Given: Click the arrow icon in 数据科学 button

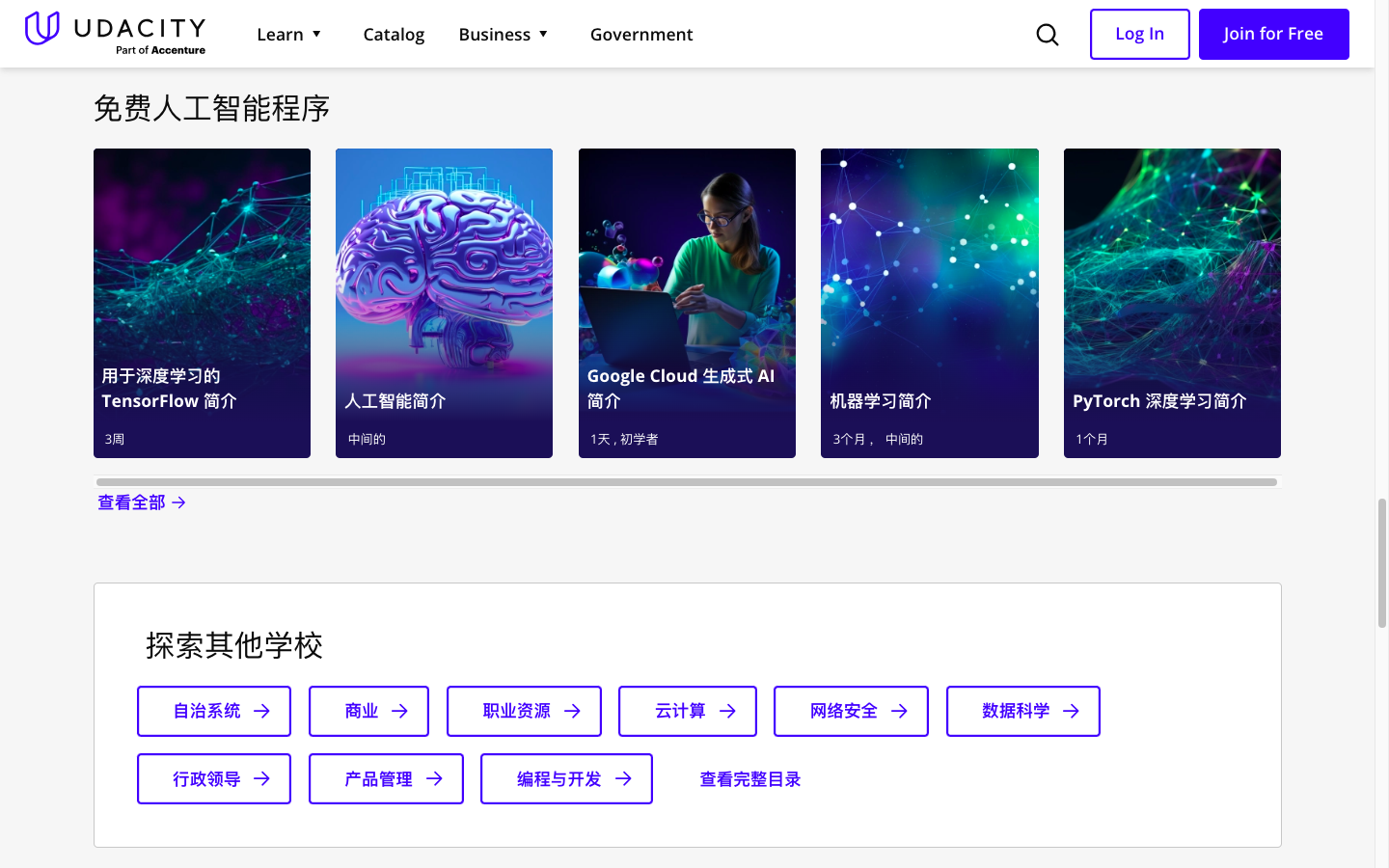Looking at the screenshot, I should (1071, 711).
